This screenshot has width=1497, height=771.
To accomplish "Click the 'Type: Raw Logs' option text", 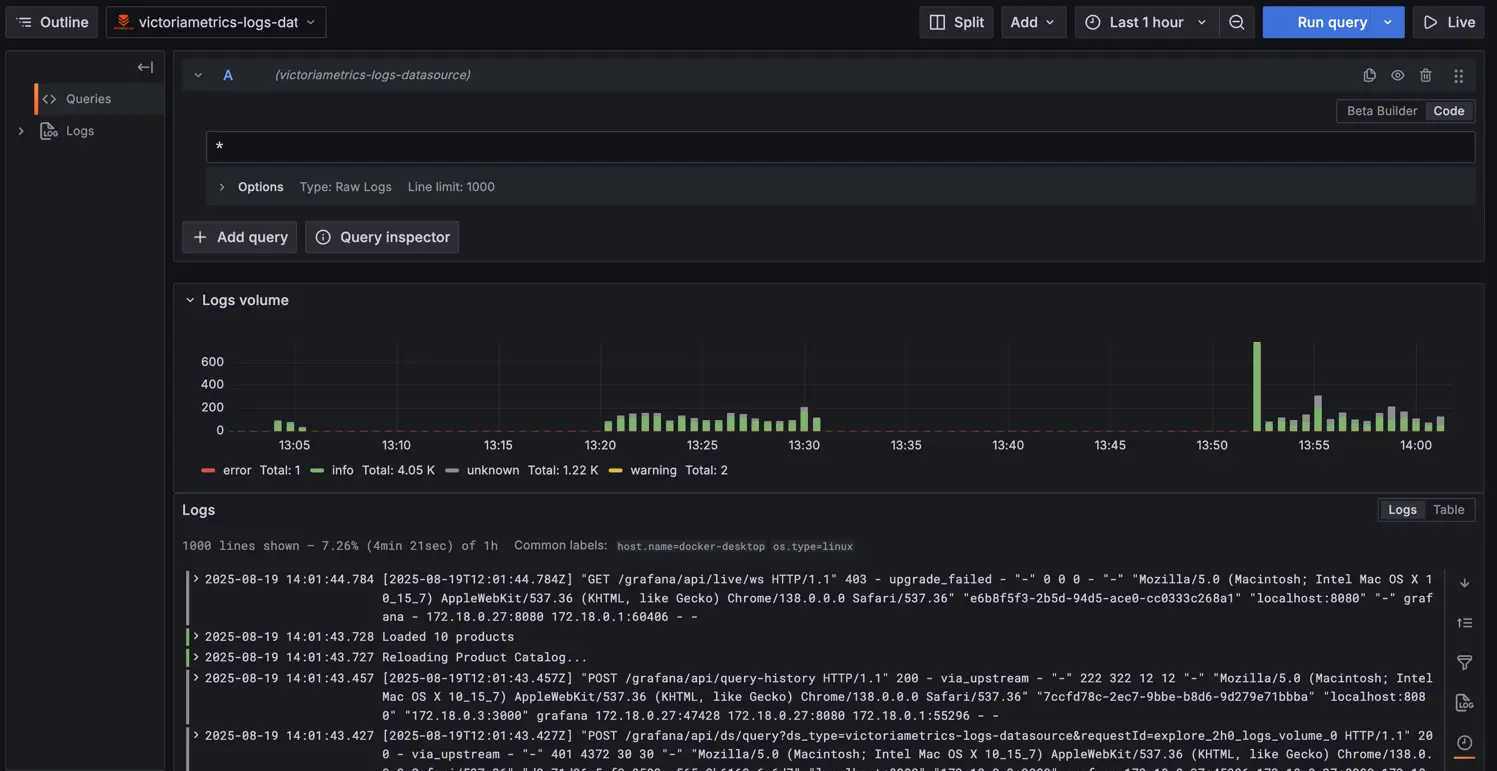I will 346,187.
